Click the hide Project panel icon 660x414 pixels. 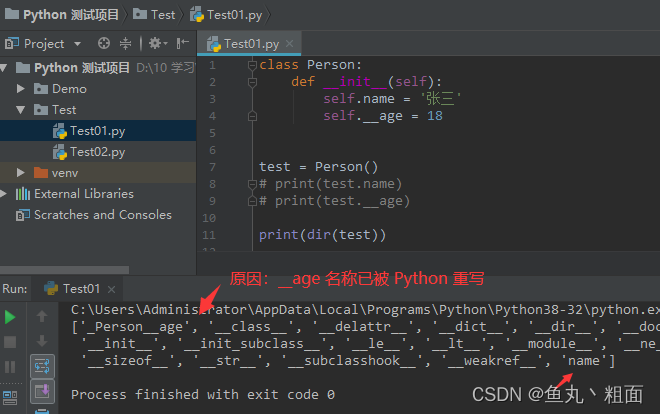[183, 43]
